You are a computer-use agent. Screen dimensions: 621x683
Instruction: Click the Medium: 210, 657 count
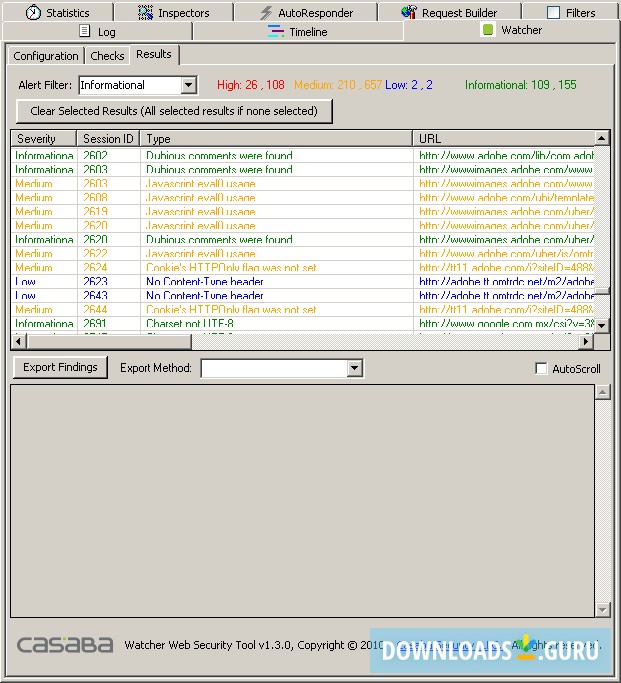(338, 85)
